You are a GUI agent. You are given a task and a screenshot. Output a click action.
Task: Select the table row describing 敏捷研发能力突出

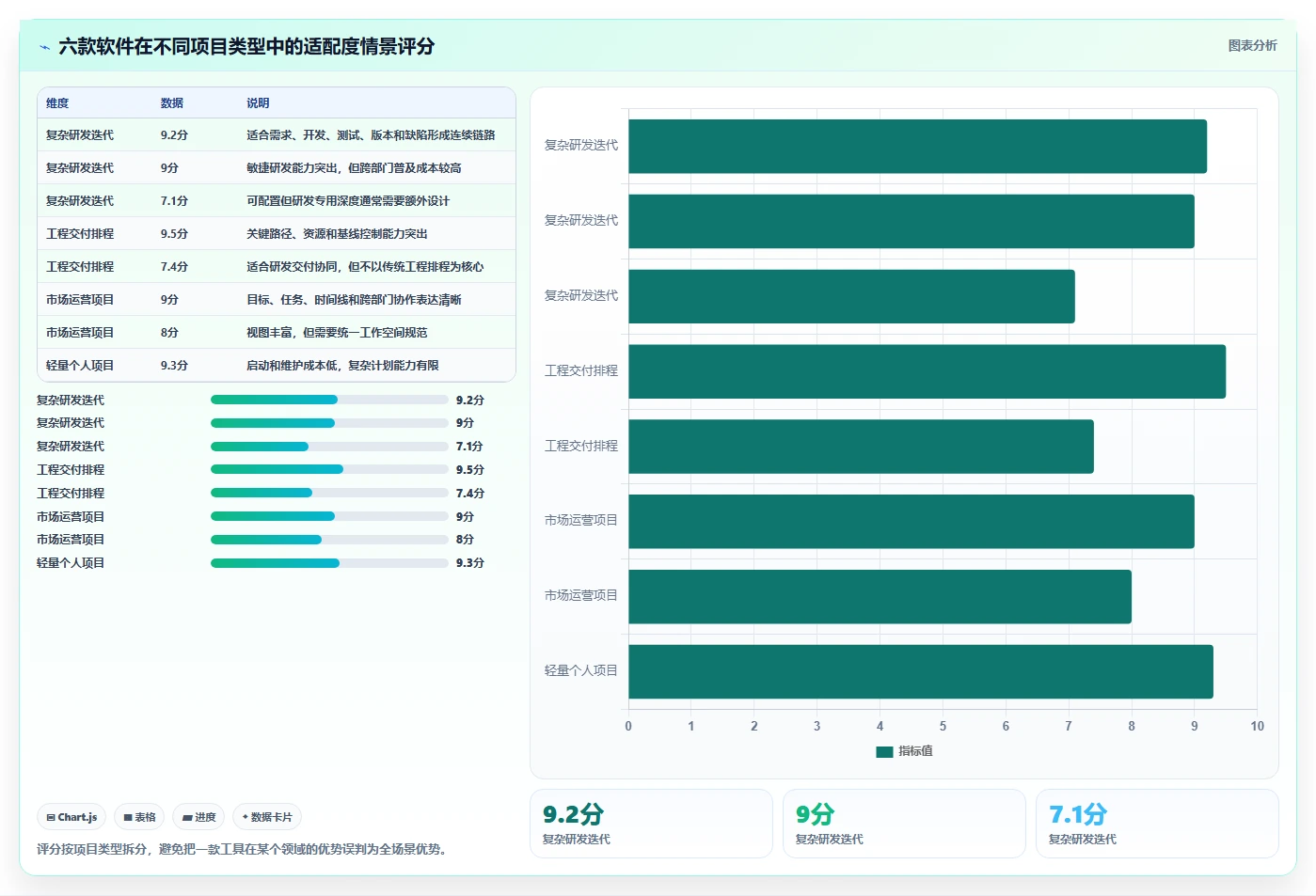pyautogui.click(x=277, y=168)
